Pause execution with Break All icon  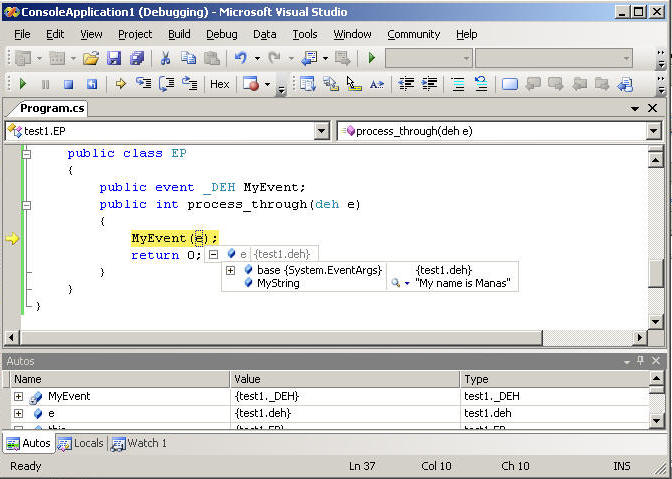(45, 85)
